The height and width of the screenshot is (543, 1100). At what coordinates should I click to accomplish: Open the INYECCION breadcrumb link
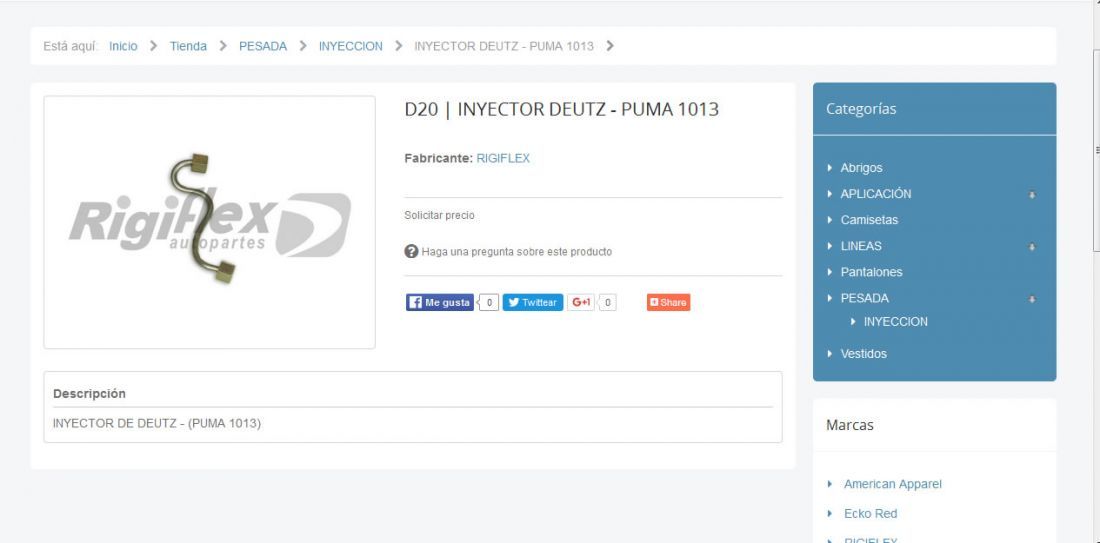(351, 46)
